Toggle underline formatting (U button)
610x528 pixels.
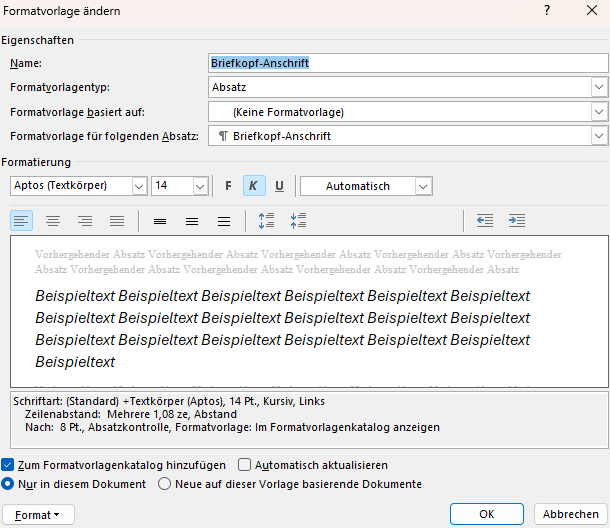point(279,186)
